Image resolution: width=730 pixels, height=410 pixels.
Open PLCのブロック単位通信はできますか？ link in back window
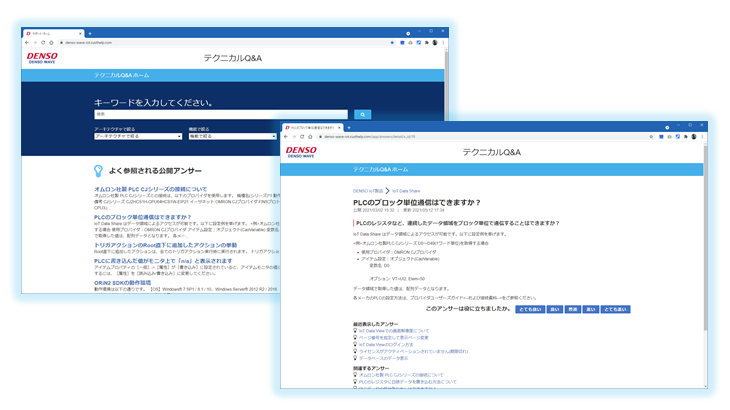click(142, 217)
